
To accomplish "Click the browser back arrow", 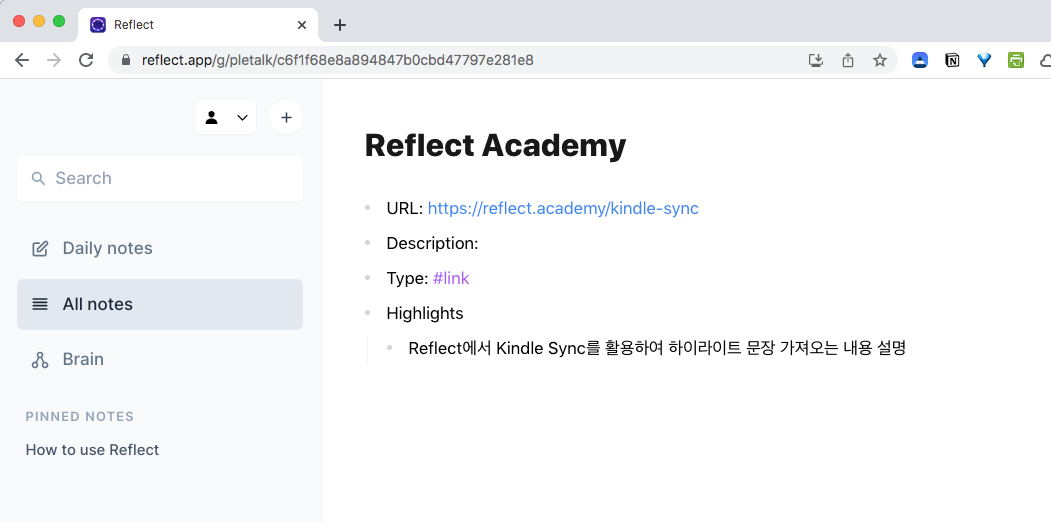I will click(x=22, y=60).
